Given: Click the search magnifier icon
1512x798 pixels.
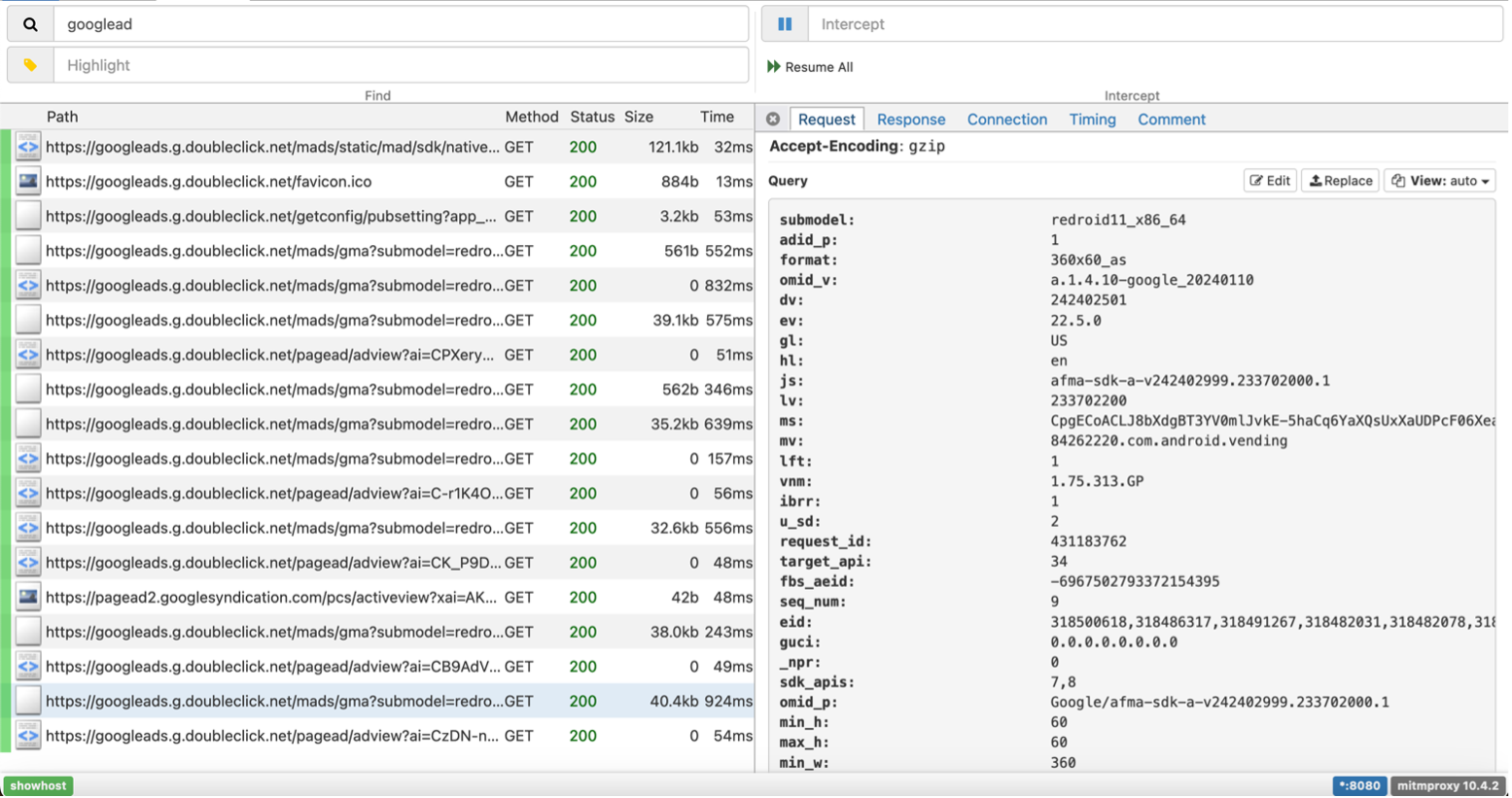Looking at the screenshot, I should pos(30,24).
